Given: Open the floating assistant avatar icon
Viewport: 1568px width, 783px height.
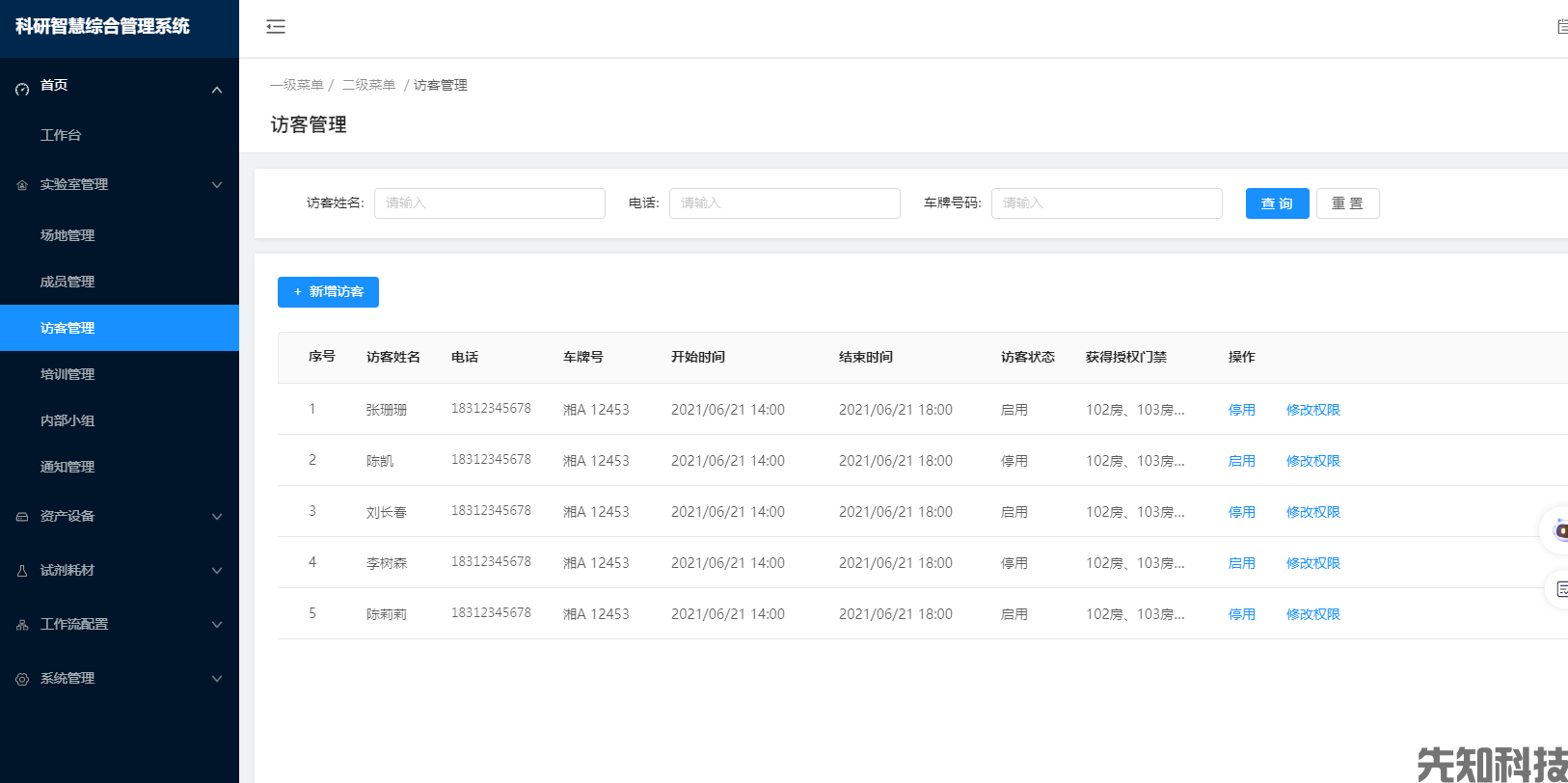Looking at the screenshot, I should pos(1558,530).
